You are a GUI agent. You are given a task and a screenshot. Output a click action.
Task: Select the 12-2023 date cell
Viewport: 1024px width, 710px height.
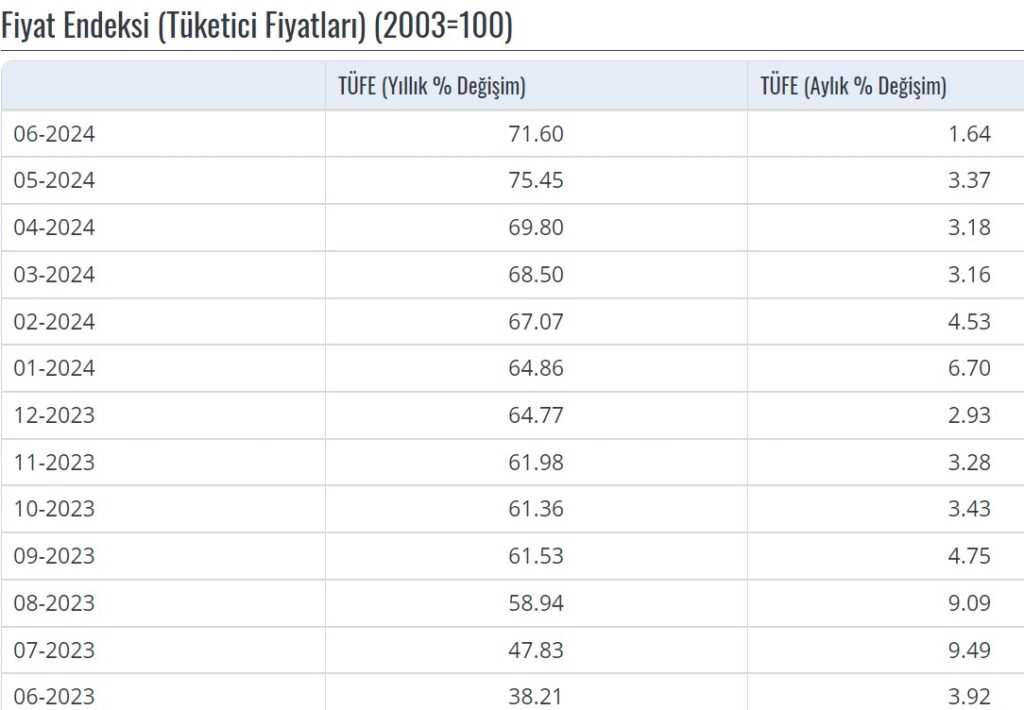pyautogui.click(x=54, y=416)
